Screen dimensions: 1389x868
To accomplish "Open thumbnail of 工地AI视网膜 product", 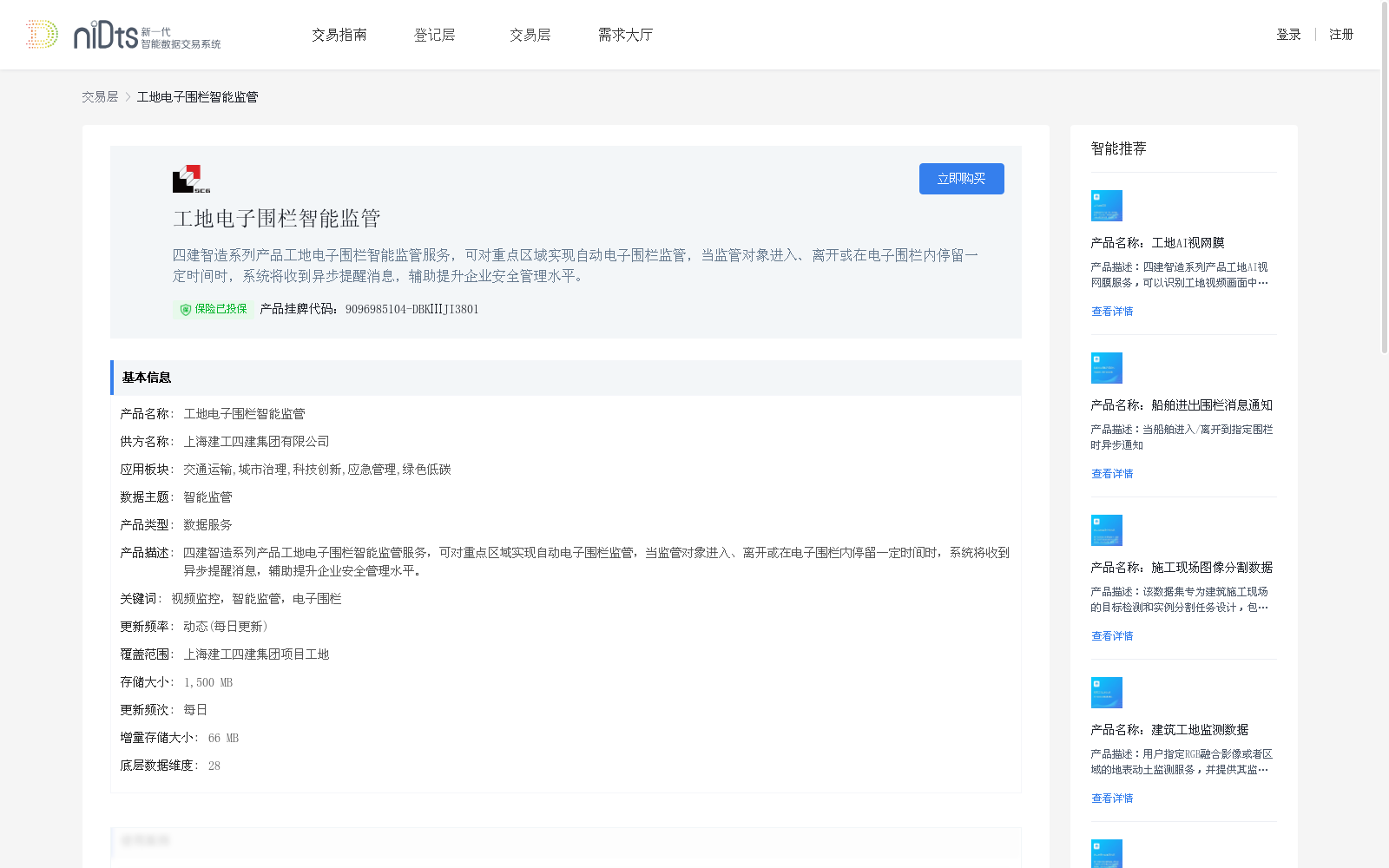I will [1107, 206].
